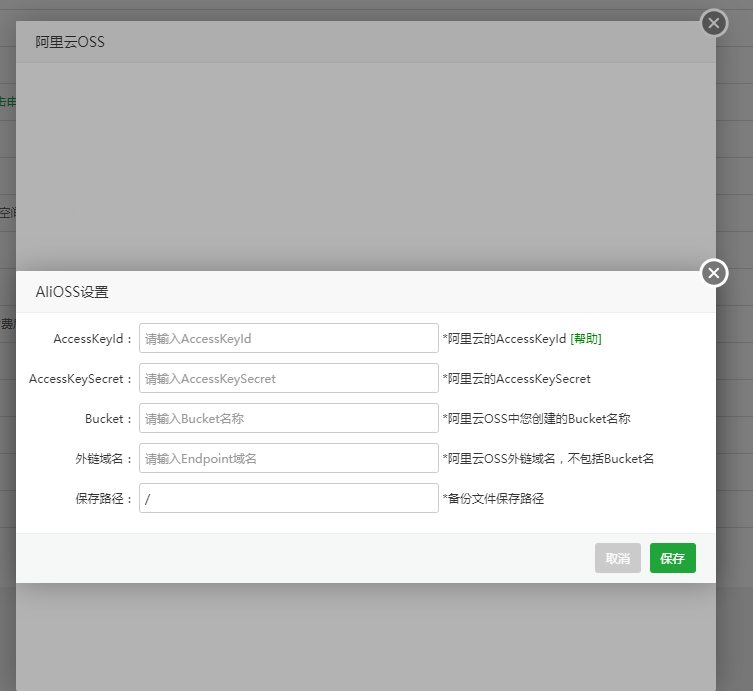Select the hint text *阿里云的AccessKeySecret
This screenshot has width=753, height=691.
tap(517, 378)
